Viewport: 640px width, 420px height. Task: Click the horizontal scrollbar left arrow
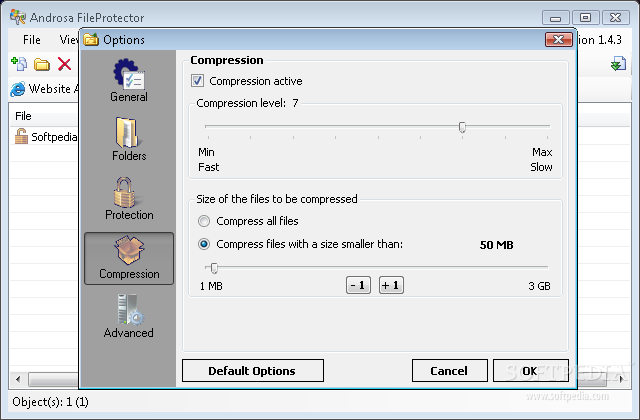(x=18, y=379)
